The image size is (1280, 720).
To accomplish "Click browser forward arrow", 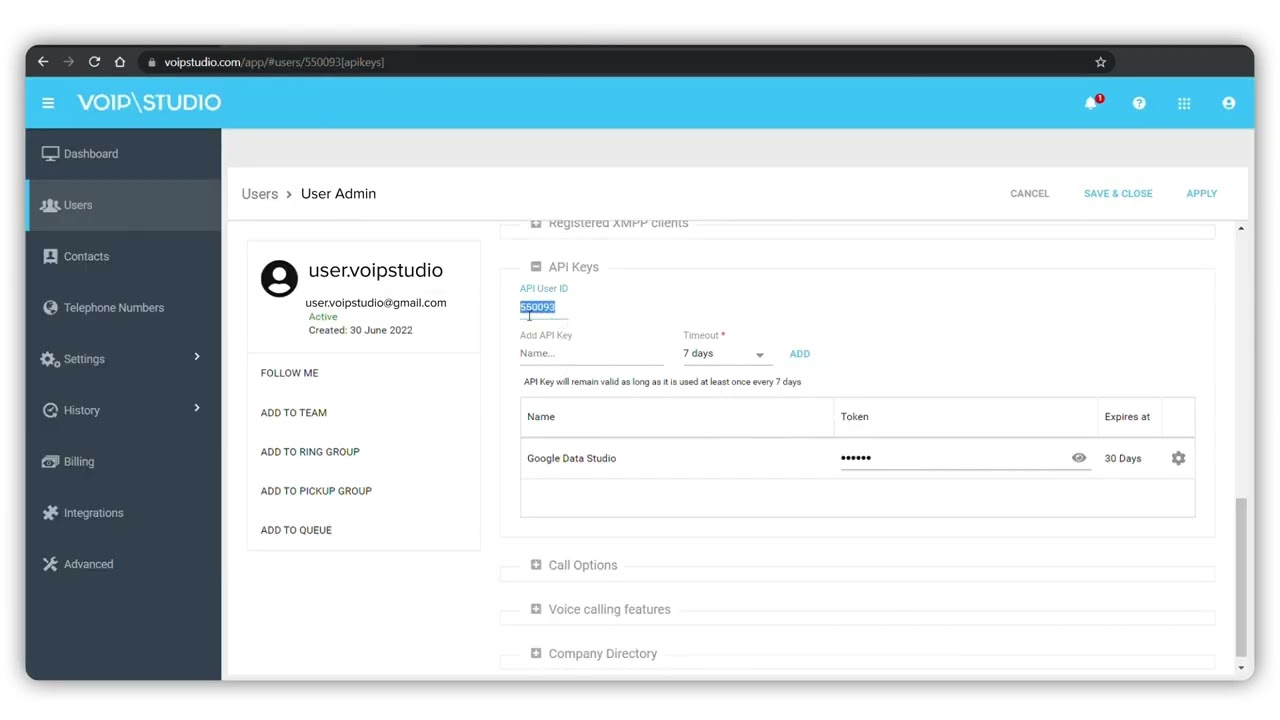I will click(68, 62).
